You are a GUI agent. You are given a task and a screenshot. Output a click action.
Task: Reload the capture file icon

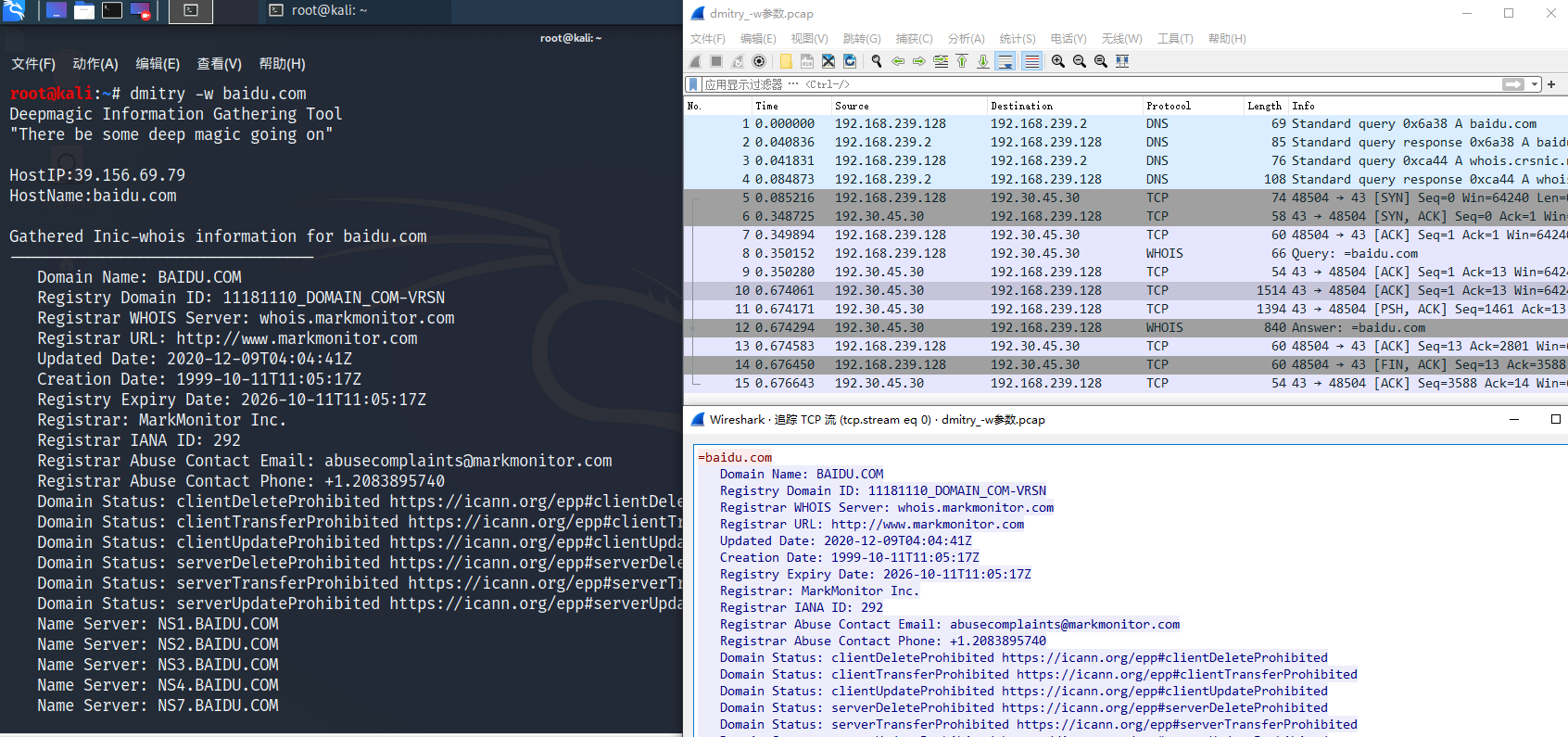pyautogui.click(x=850, y=61)
